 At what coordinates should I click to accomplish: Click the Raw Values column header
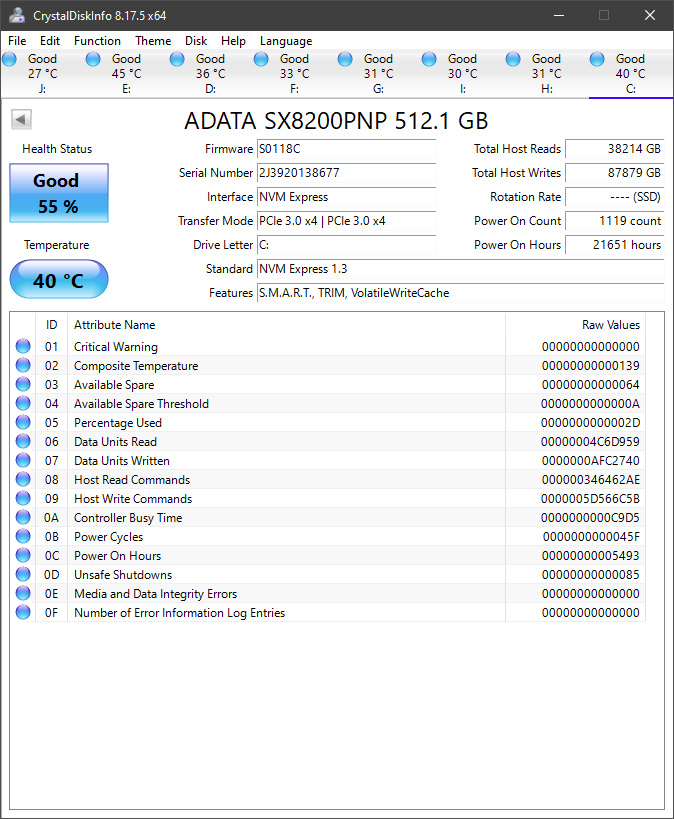click(x=575, y=325)
